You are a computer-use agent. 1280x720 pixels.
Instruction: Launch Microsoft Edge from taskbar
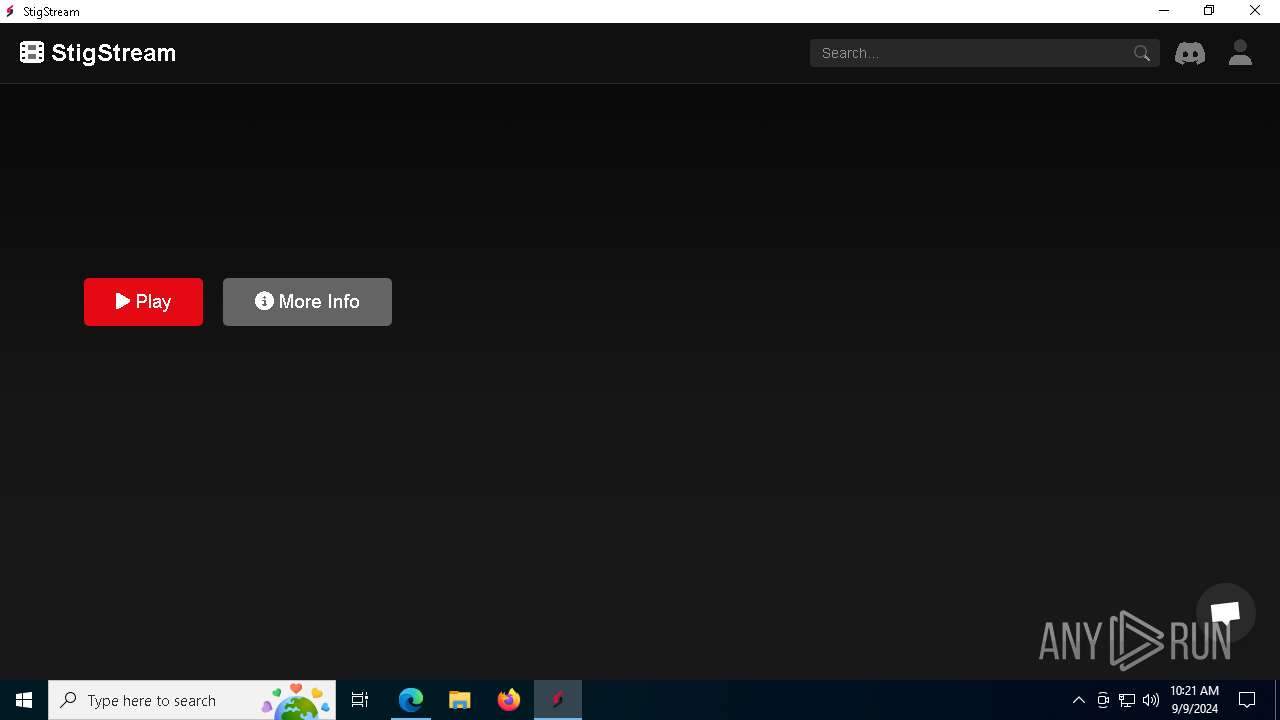pyautogui.click(x=411, y=700)
